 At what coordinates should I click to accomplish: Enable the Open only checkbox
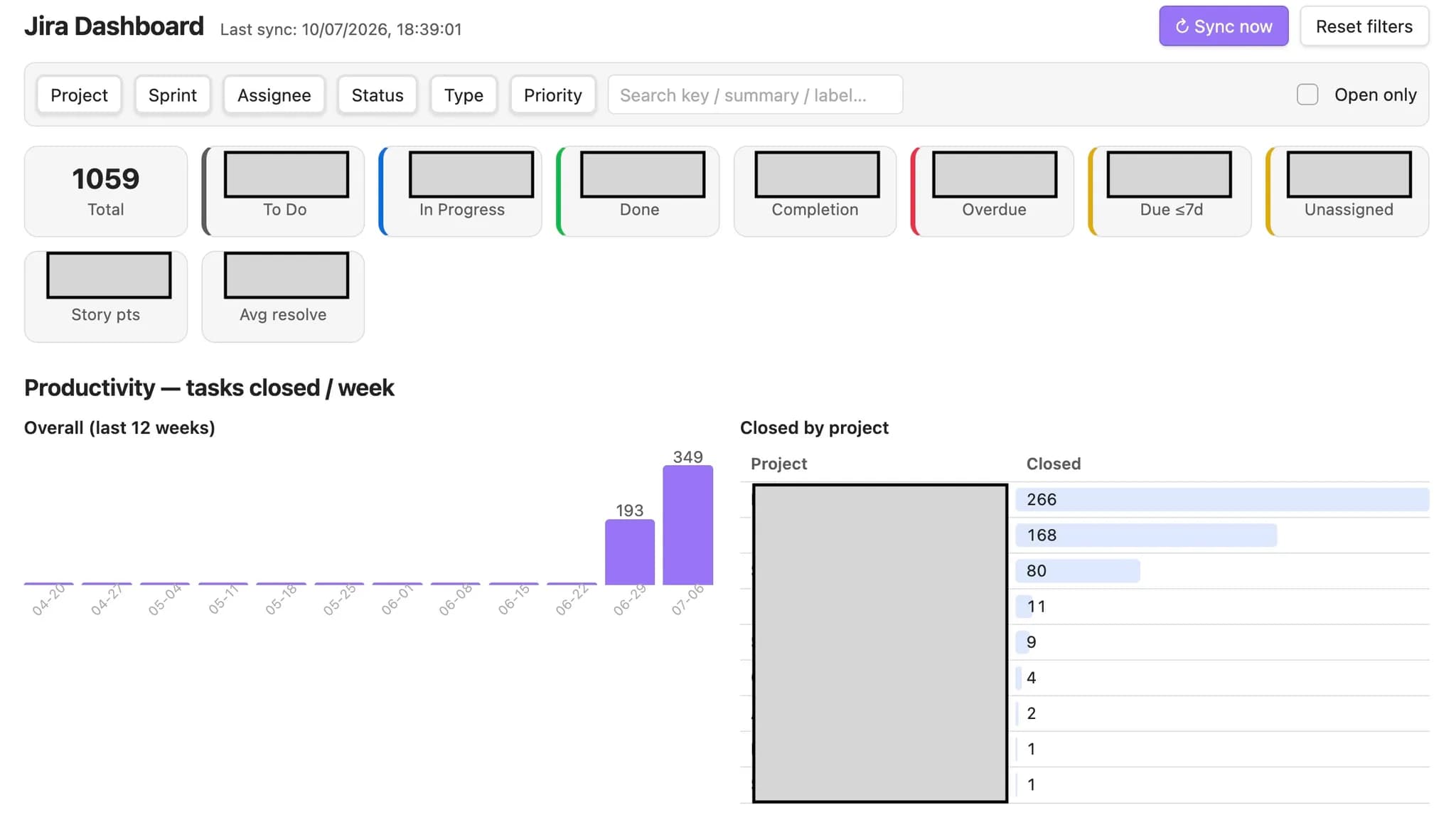[1307, 95]
